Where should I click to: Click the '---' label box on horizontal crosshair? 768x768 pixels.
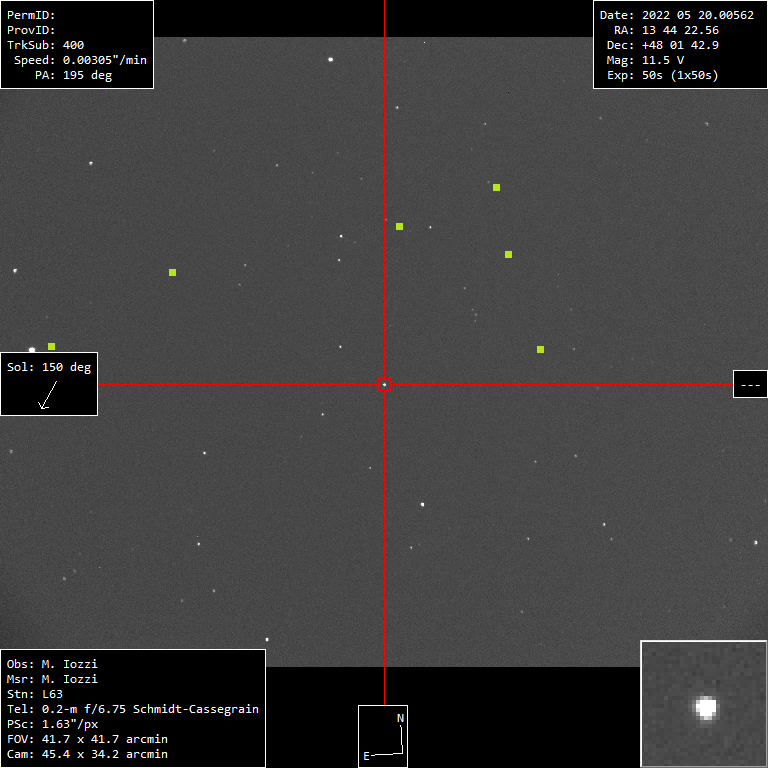[750, 384]
